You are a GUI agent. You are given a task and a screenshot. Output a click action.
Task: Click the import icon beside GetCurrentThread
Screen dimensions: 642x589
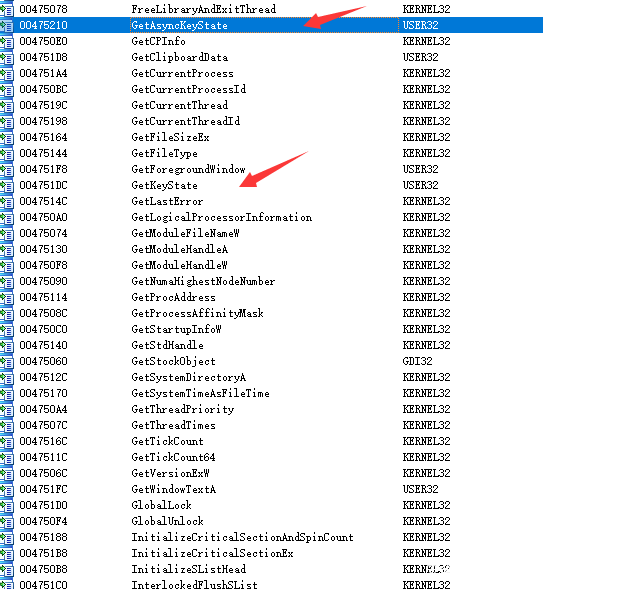point(7,106)
